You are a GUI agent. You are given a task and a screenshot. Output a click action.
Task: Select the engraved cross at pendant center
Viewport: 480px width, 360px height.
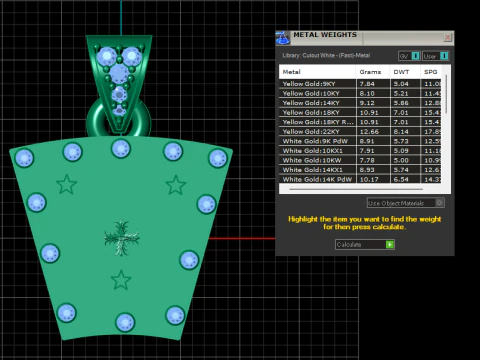(x=121, y=238)
